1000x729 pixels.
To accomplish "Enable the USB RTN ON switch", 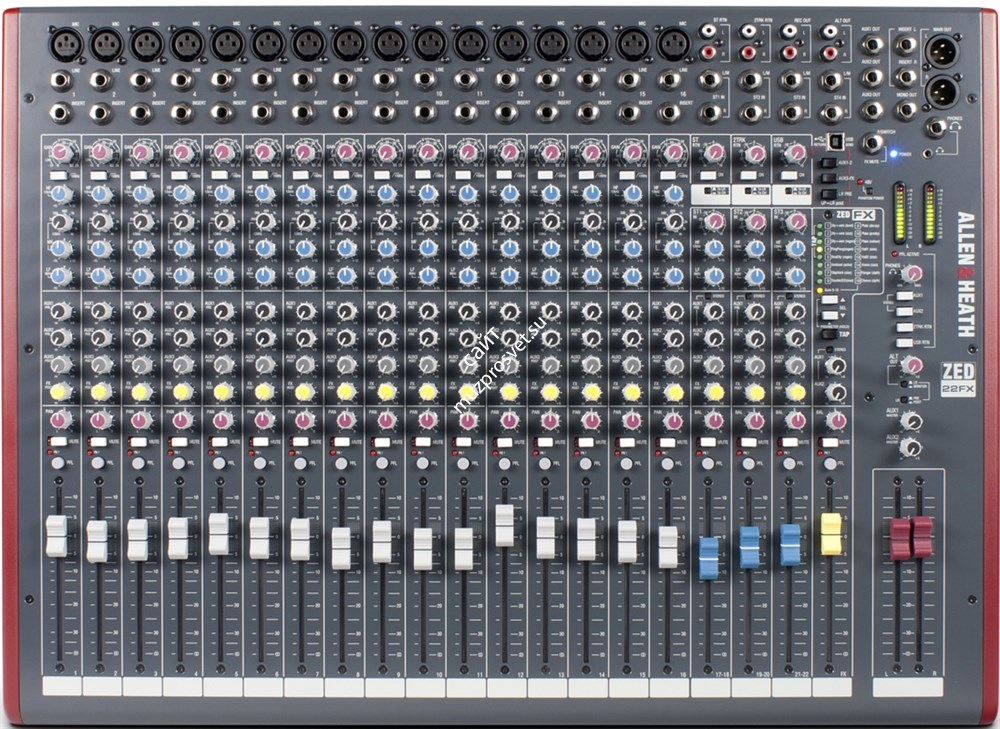I will 789,175.
